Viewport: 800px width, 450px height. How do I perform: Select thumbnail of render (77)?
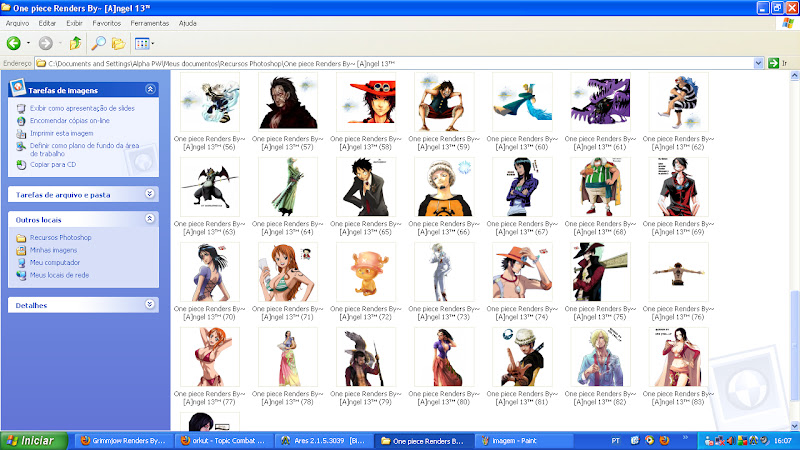pos(210,357)
